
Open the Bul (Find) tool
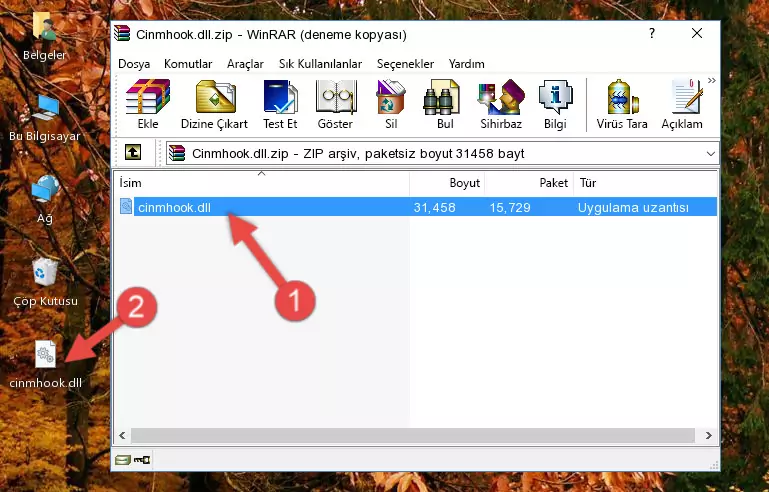pos(444,104)
